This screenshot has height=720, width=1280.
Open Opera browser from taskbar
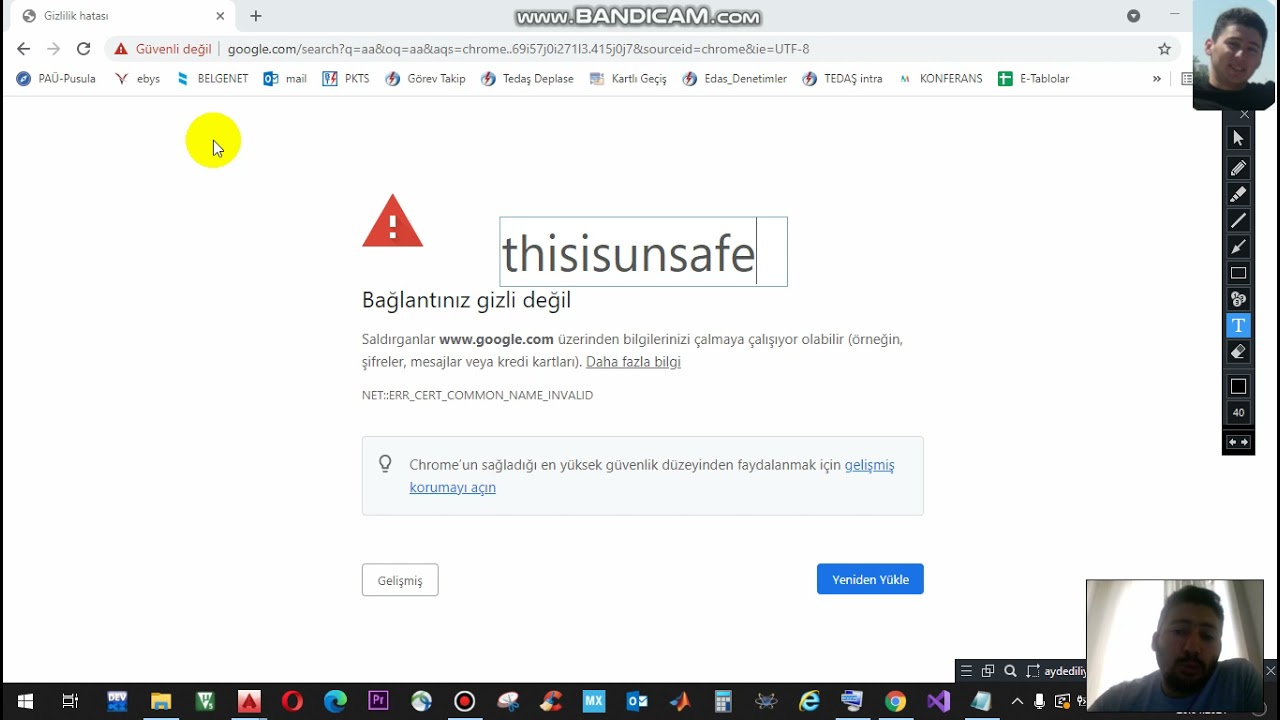(x=292, y=701)
